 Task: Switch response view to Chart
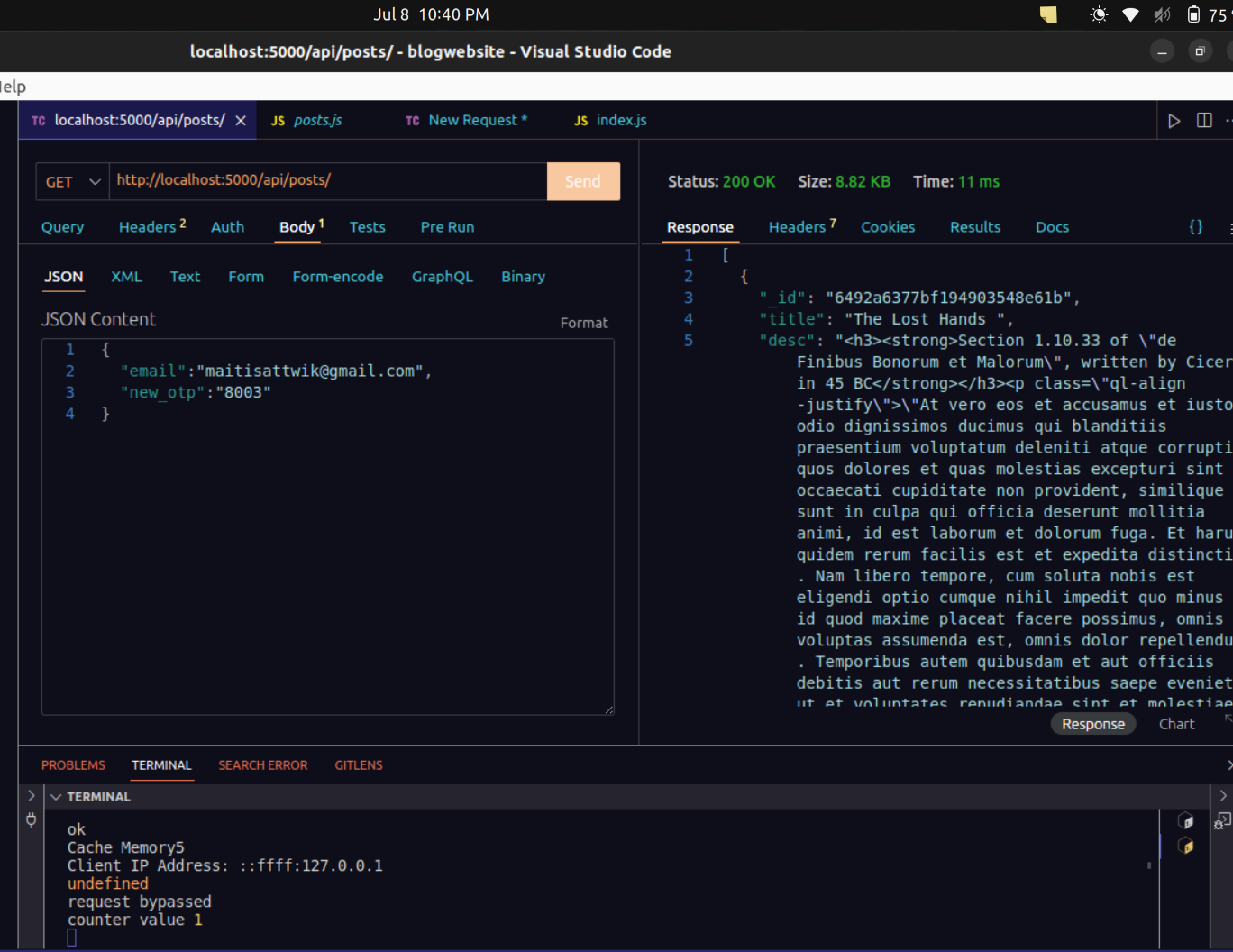1176,724
